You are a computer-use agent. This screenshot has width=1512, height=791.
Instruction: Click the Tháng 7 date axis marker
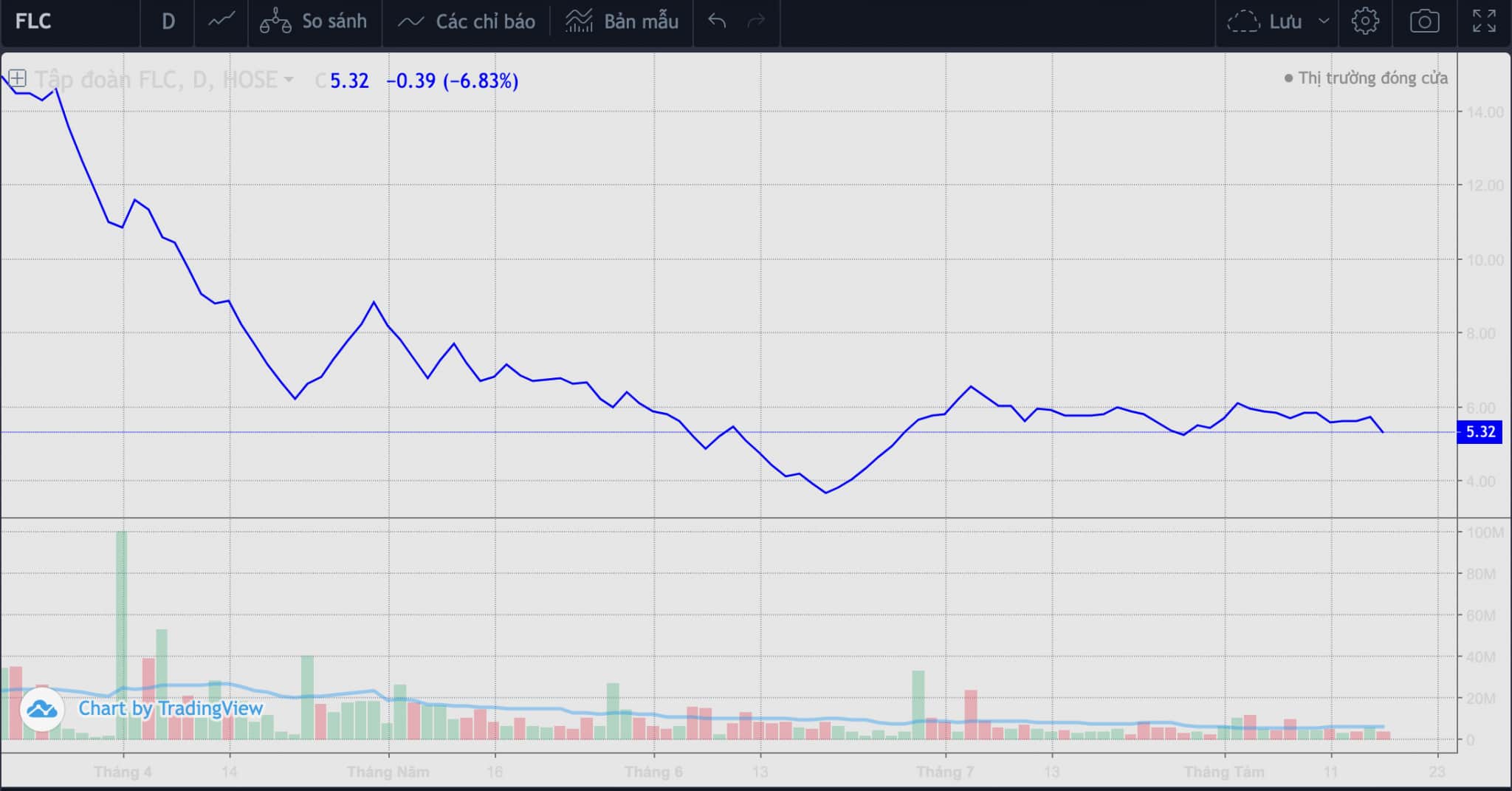coord(945,772)
